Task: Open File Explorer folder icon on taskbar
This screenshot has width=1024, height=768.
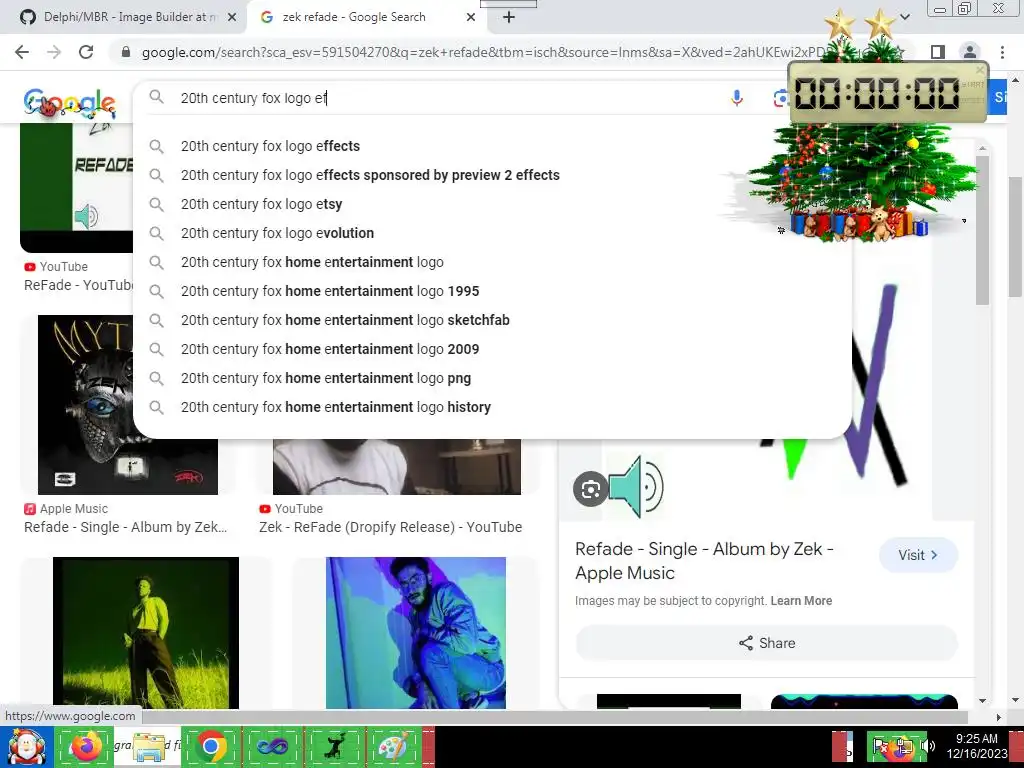Action: 149,746
